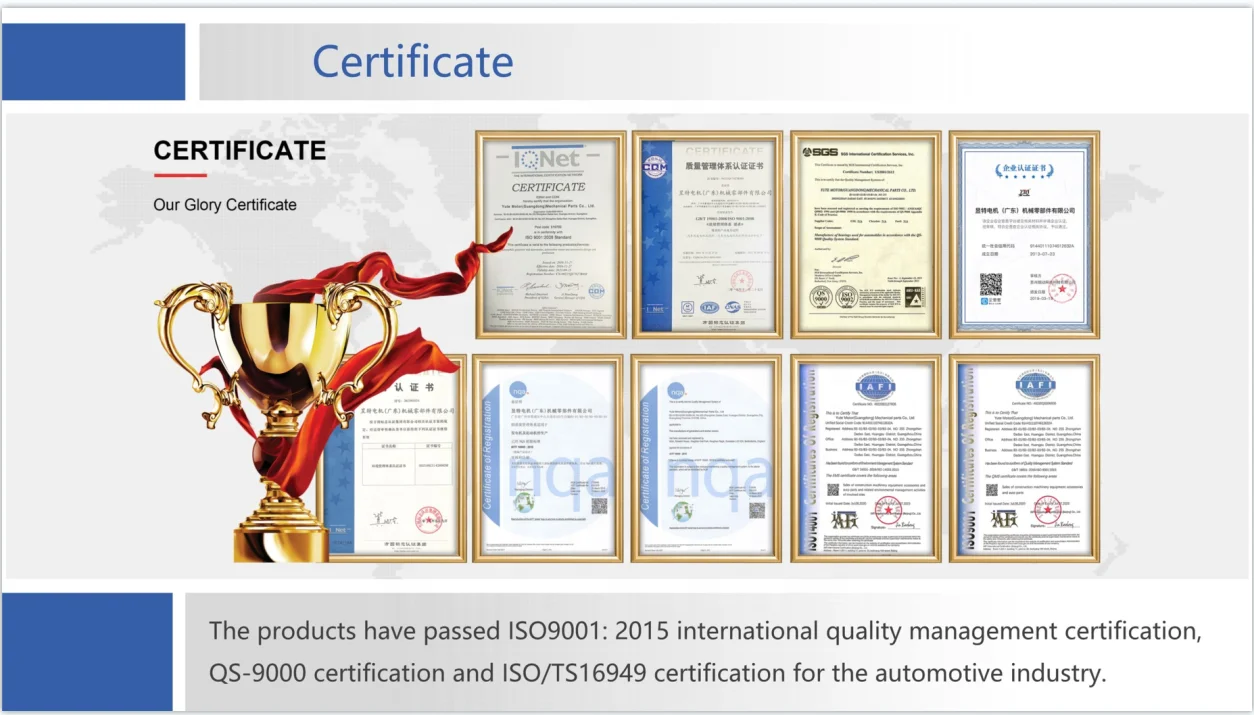Click the line beginning 'The products have passed ISO9001'

click(x=705, y=632)
